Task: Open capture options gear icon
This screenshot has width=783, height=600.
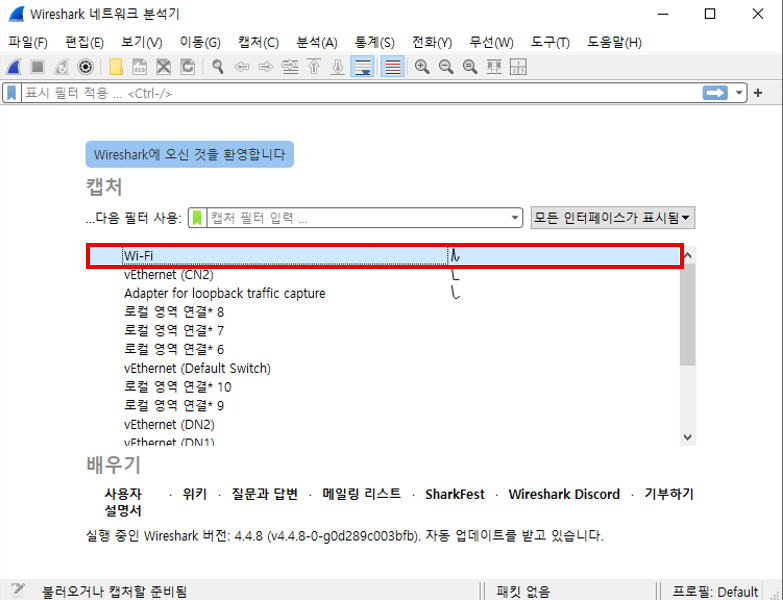Action: pyautogui.click(x=85, y=67)
